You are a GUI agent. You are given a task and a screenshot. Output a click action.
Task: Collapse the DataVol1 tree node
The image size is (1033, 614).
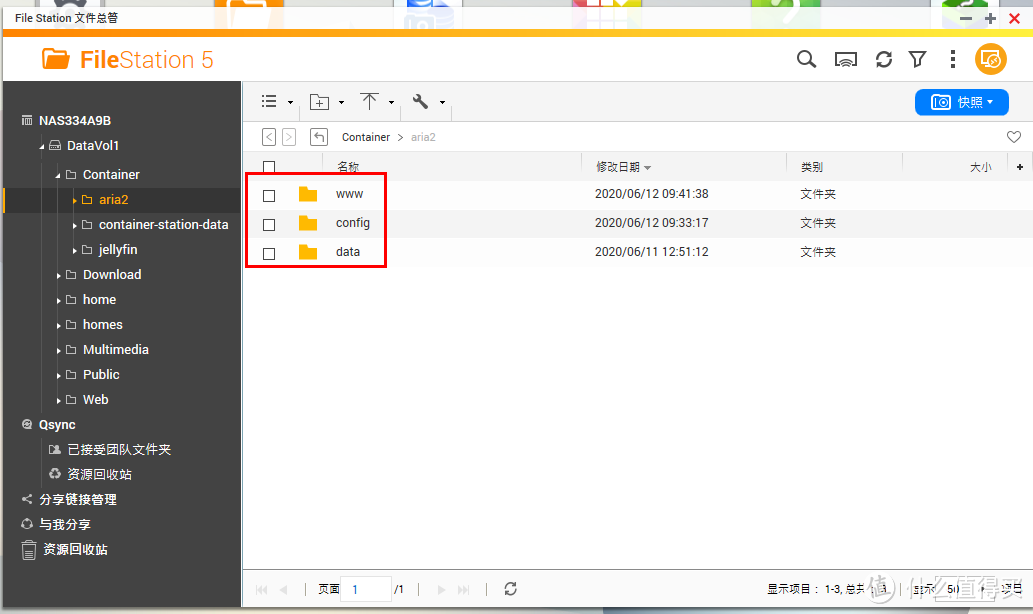coord(42,146)
